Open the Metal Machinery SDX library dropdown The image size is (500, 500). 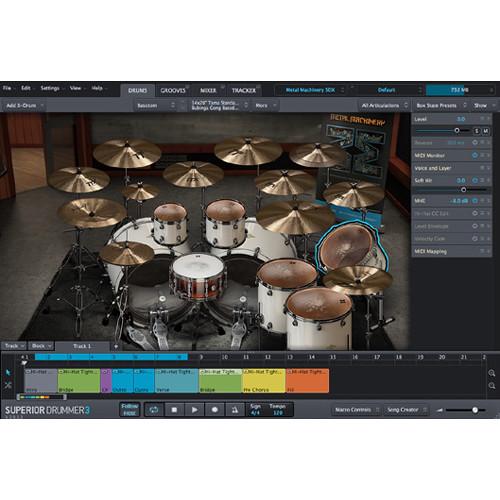[x=314, y=90]
